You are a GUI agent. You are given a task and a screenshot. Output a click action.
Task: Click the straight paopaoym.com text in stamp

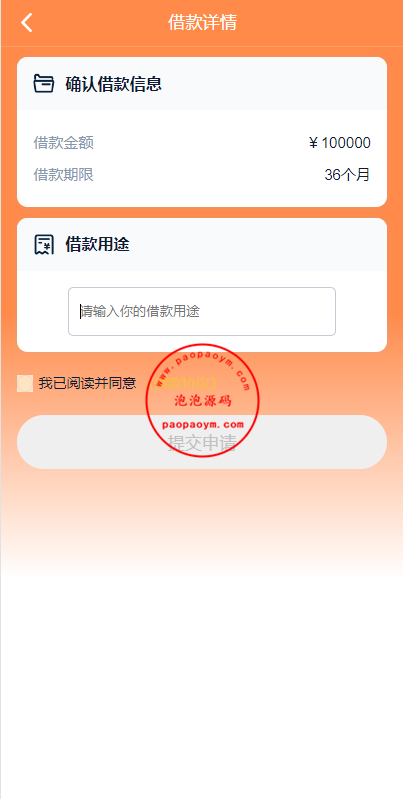tap(203, 424)
